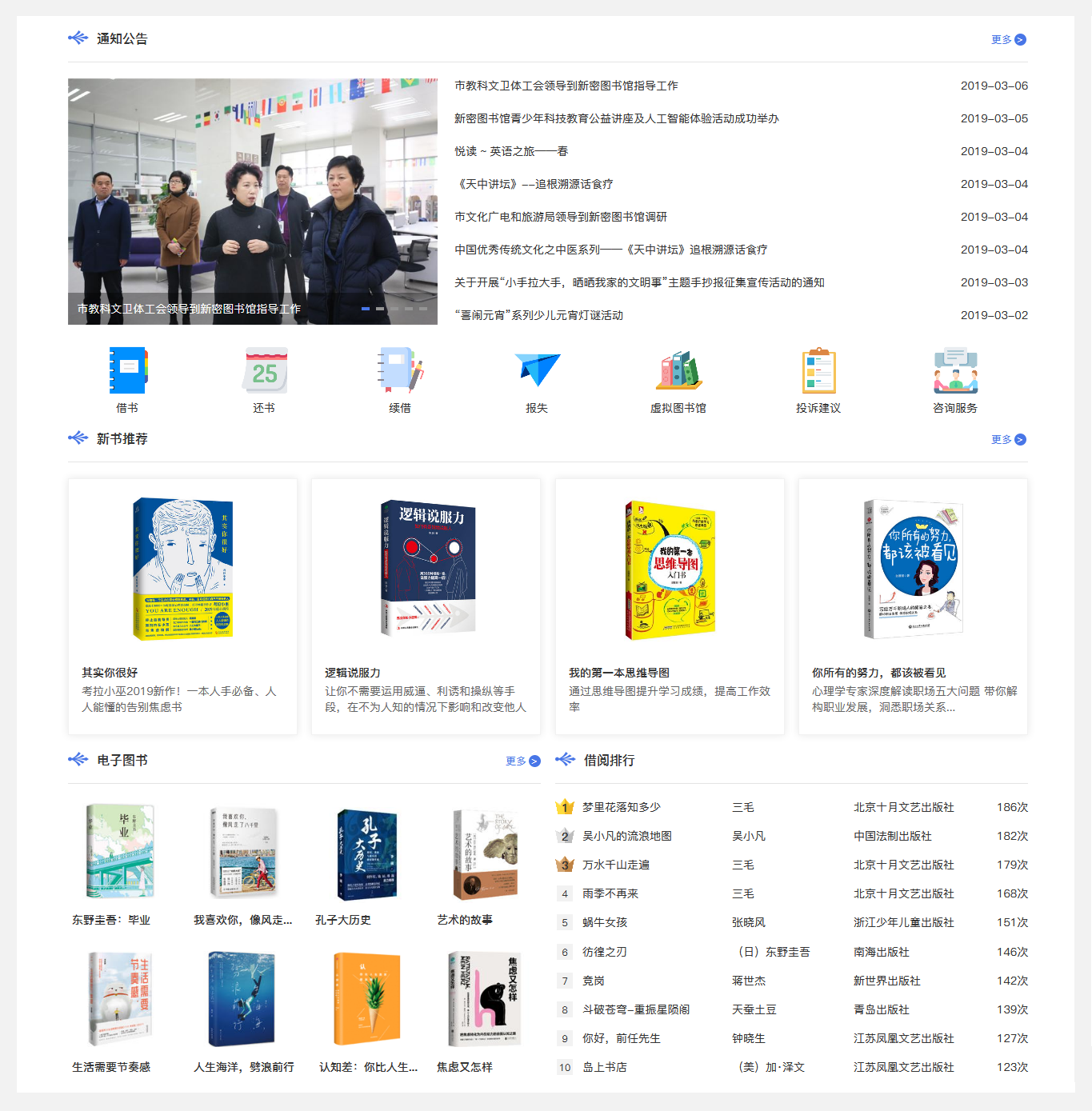This screenshot has height=1111, width=1092.
Task: Select the 还书 (return book) calendar icon
Action: pyautogui.click(x=264, y=369)
